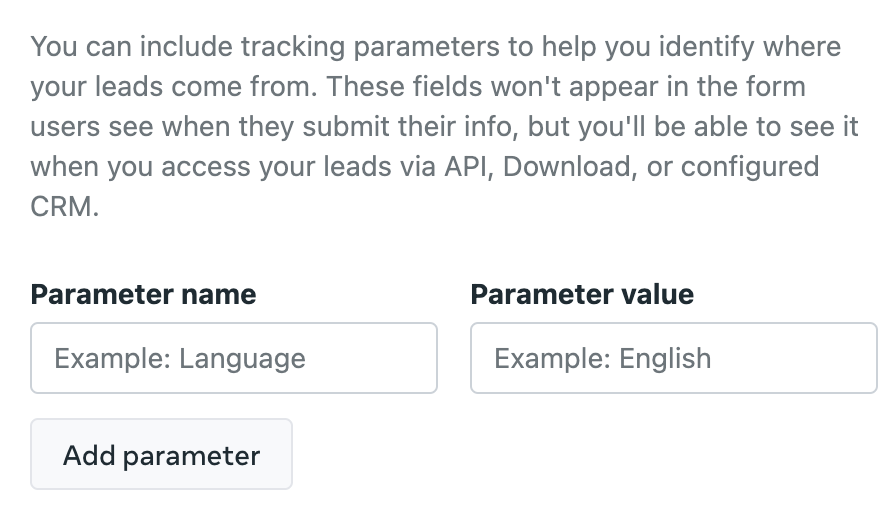This screenshot has width=894, height=516.
Task: Click the word "English" in the value placeholder
Action: tap(665, 359)
